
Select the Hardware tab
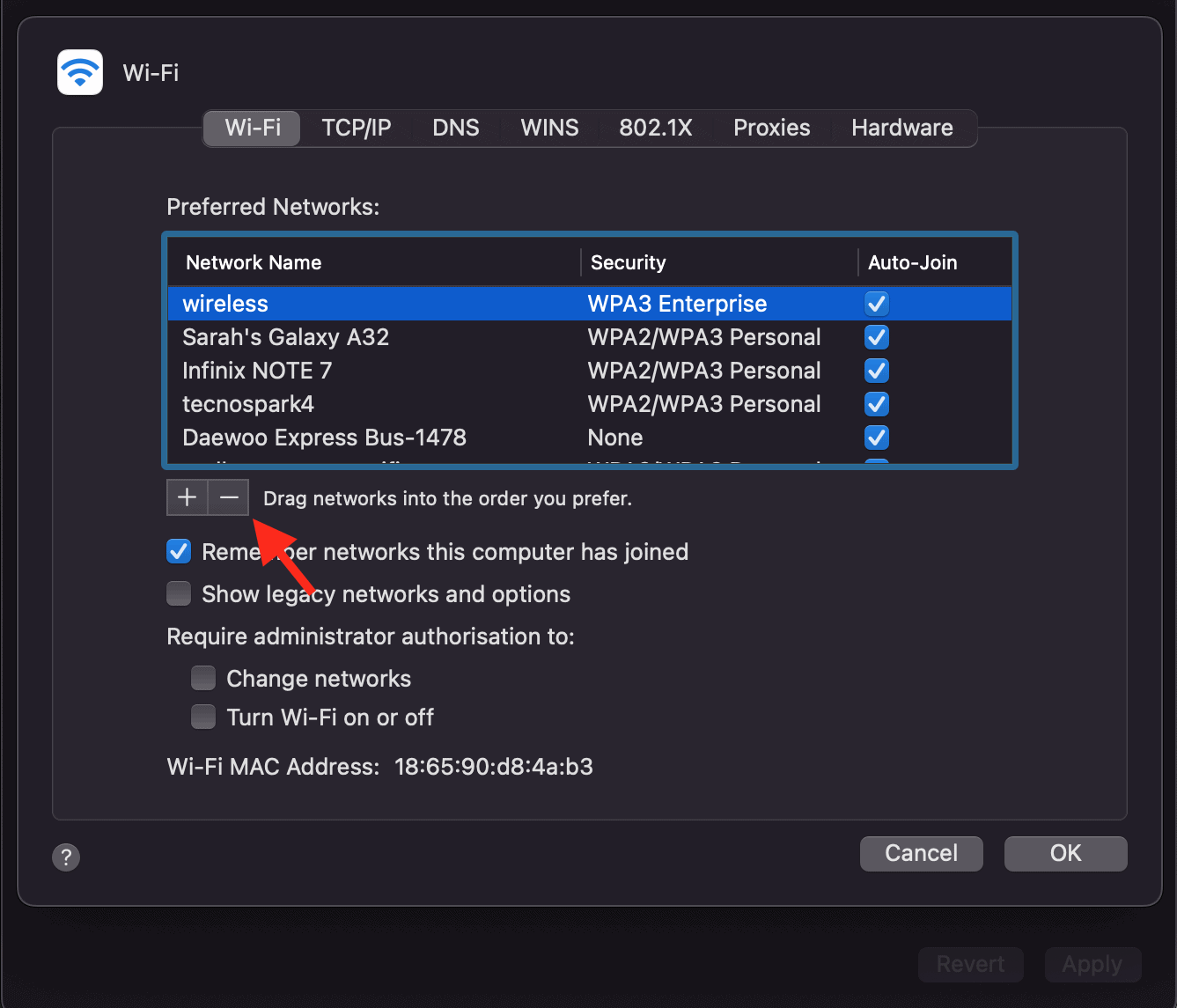(901, 128)
